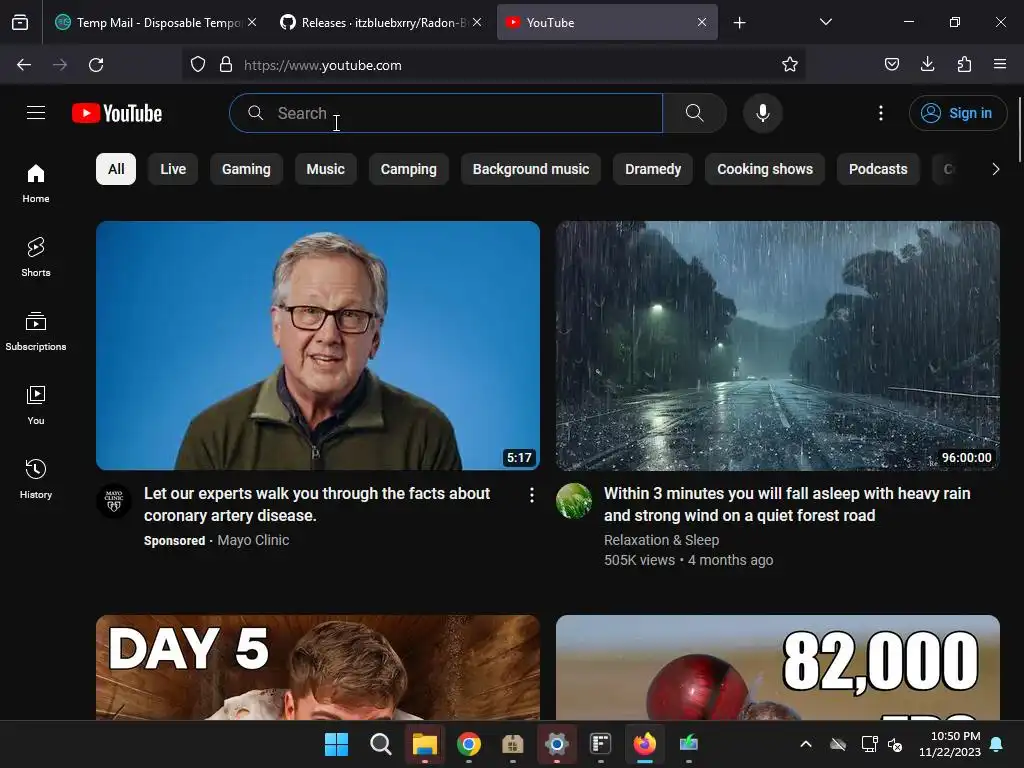This screenshot has height=768, width=1024.
Task: Open the You section in sidebar
Action: point(36,405)
